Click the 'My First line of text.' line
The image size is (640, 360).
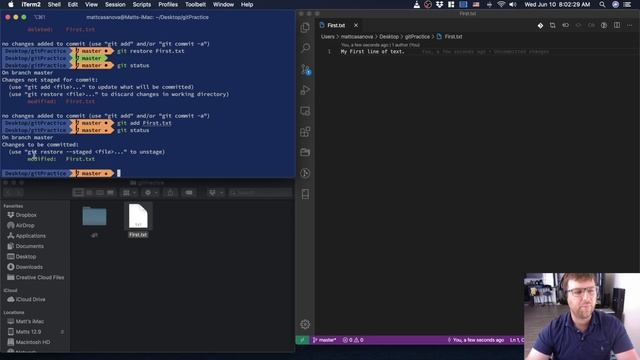click(372, 52)
